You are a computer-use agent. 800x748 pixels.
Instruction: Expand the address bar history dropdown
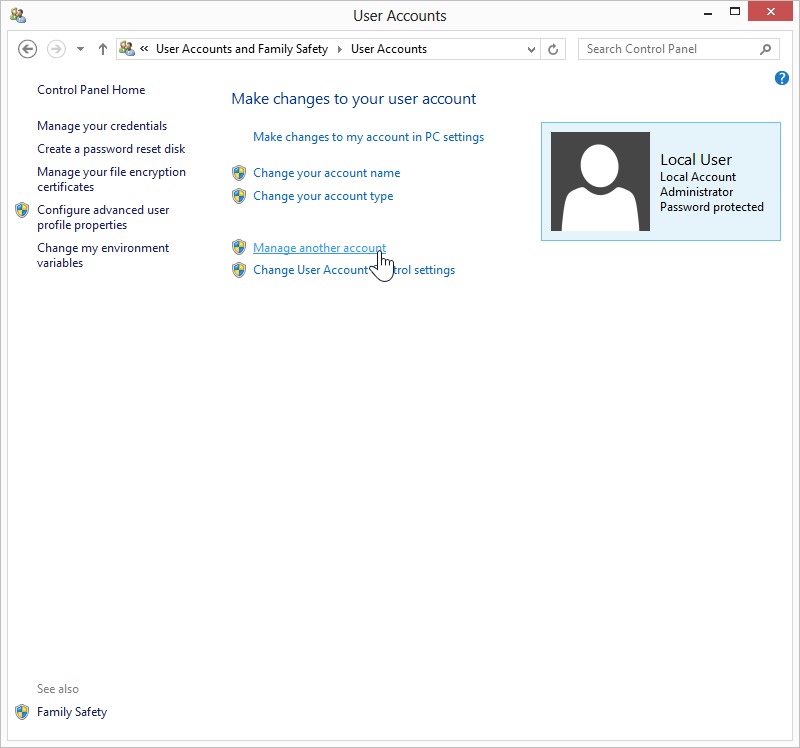531,49
